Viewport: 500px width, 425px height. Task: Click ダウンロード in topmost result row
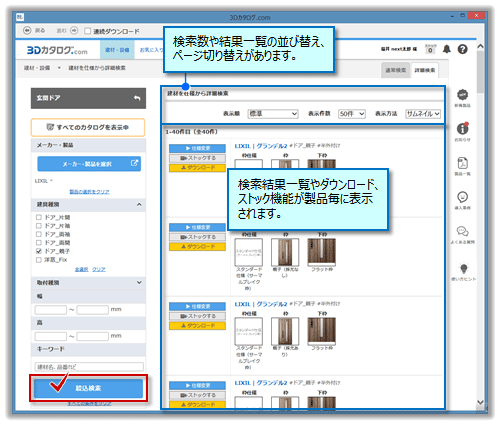(197, 168)
